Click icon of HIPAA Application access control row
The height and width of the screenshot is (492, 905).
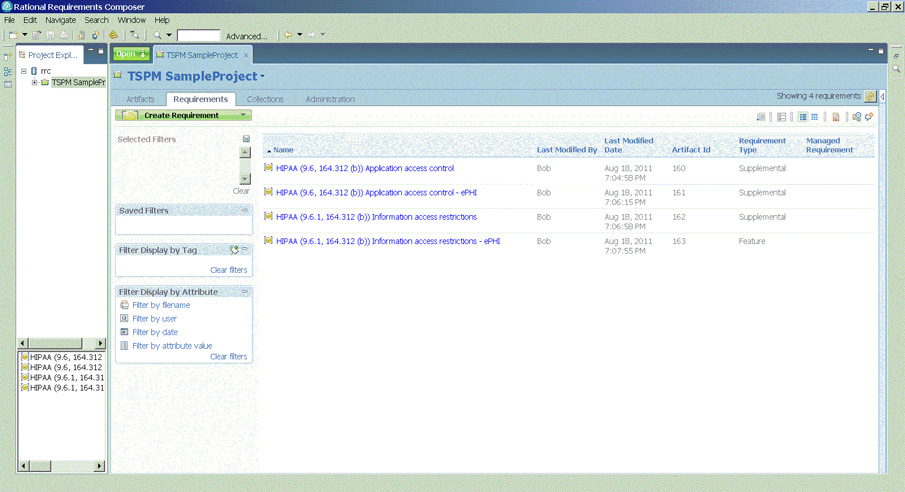268,167
